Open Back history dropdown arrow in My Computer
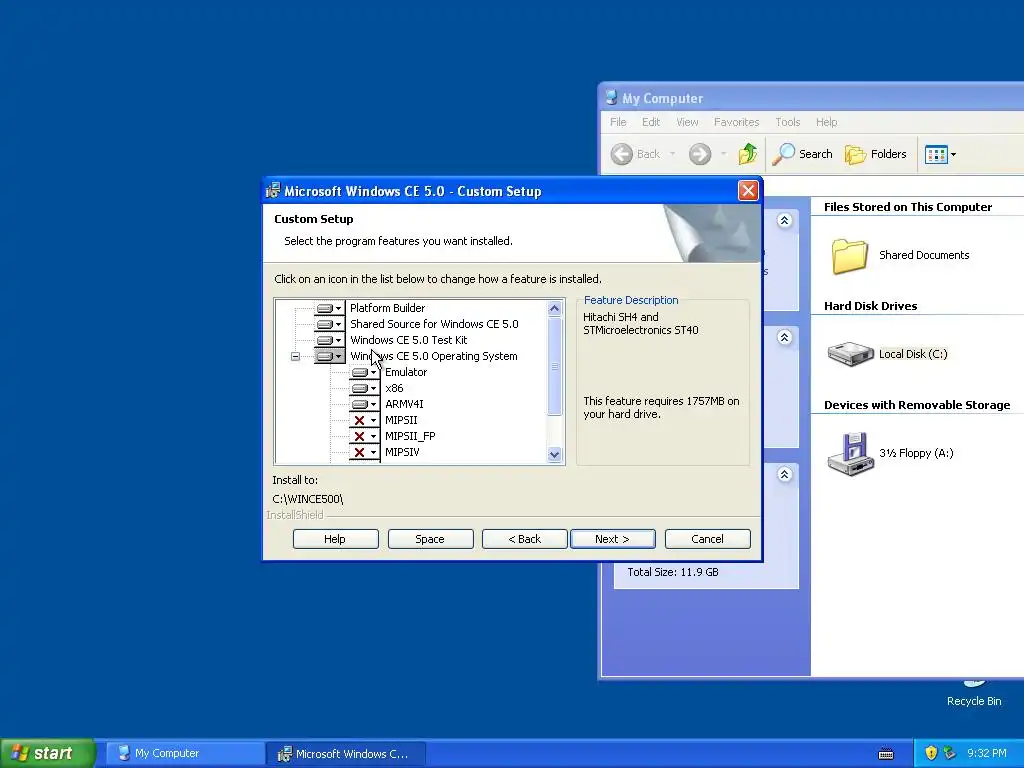Viewport: 1024px width, 768px height. 672,154
